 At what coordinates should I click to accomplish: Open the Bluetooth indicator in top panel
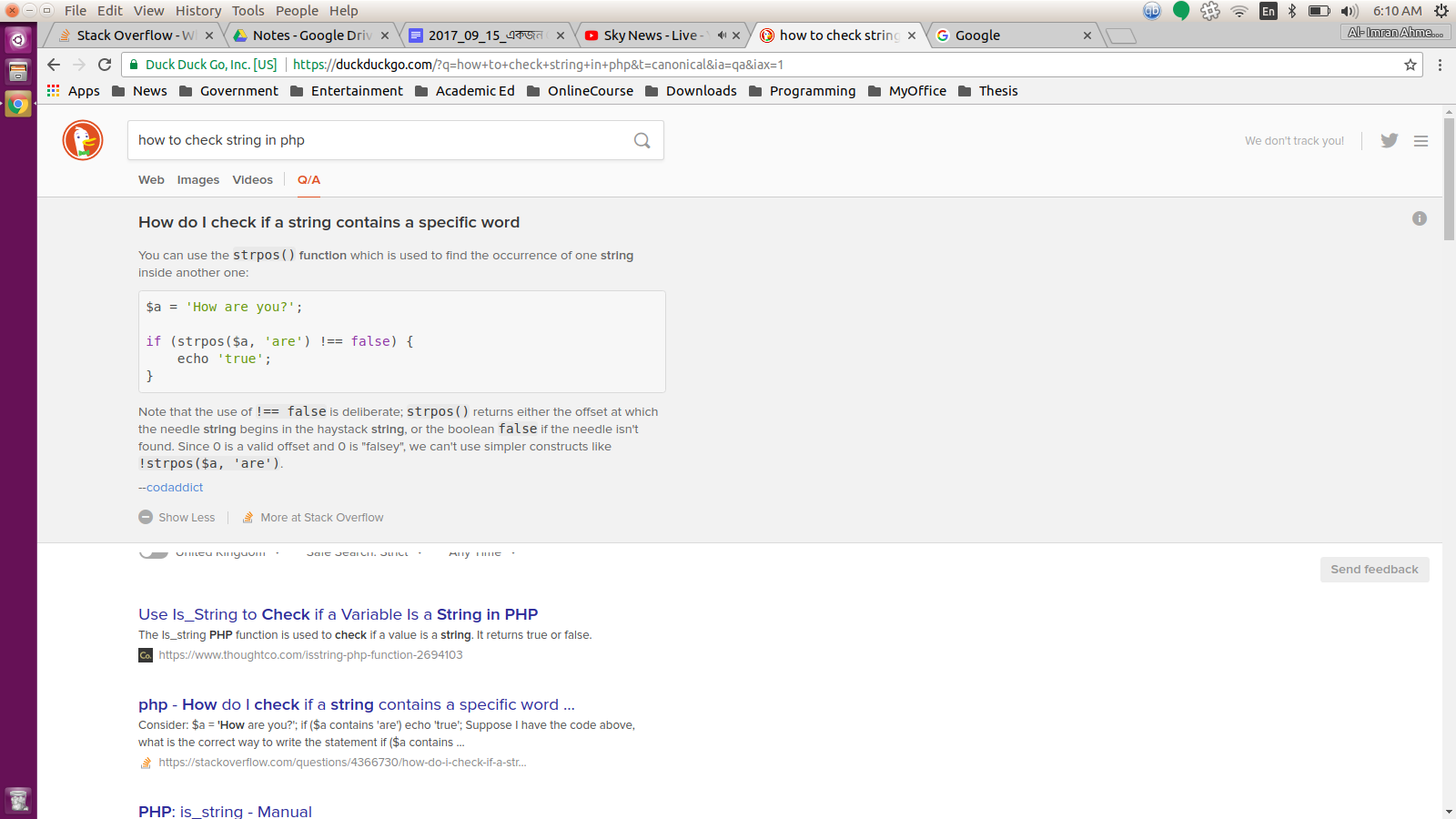pos(1291,11)
